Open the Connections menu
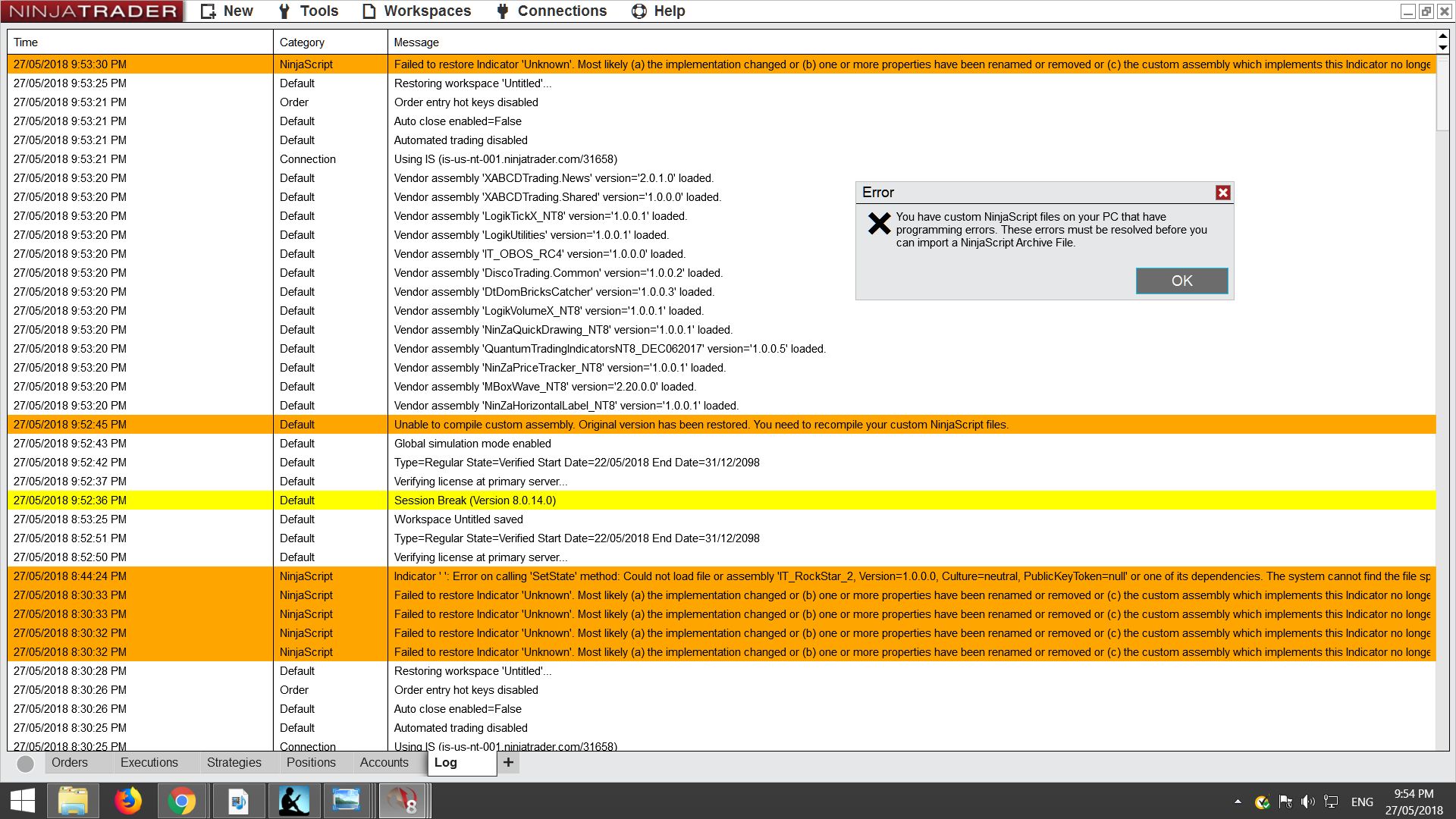 tap(551, 11)
